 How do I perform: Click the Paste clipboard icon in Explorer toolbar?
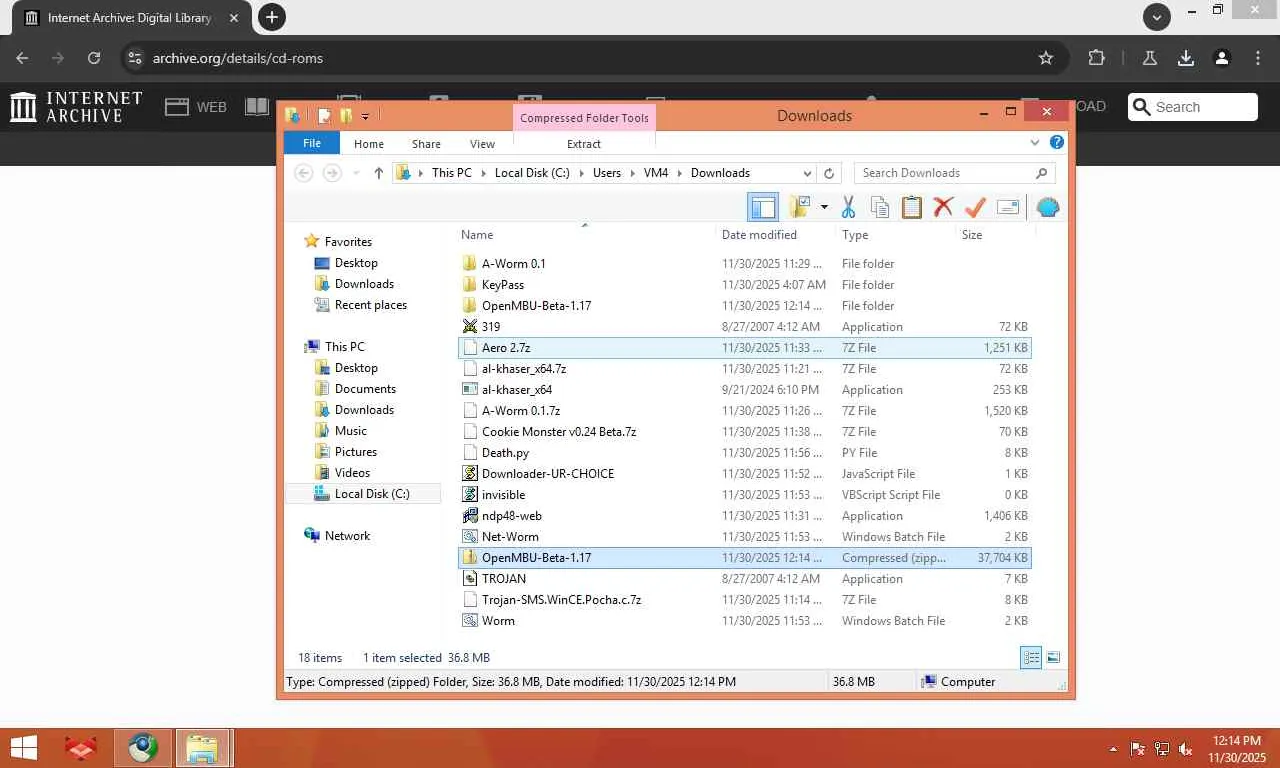912,207
